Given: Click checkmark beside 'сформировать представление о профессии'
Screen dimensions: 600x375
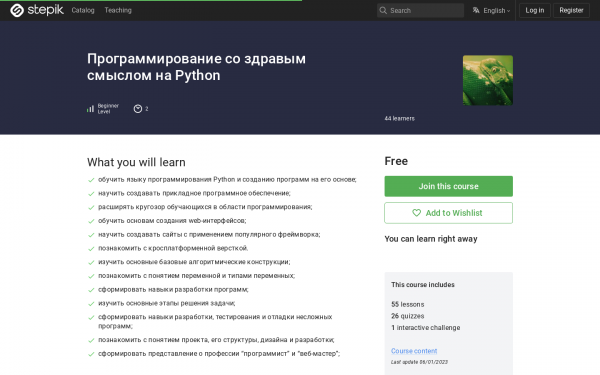Looking at the screenshot, I should (x=91, y=354).
